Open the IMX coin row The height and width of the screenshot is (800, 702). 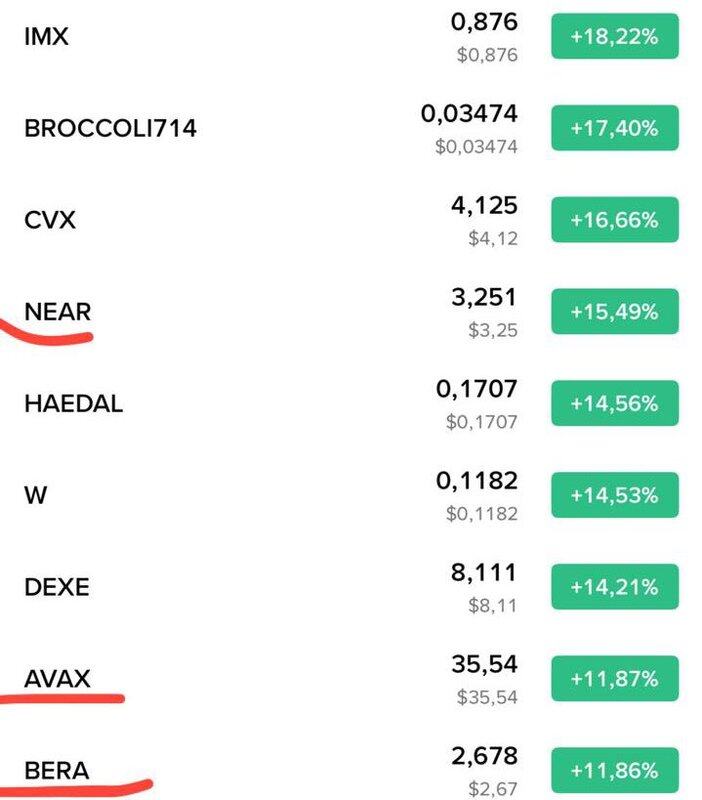351,36
